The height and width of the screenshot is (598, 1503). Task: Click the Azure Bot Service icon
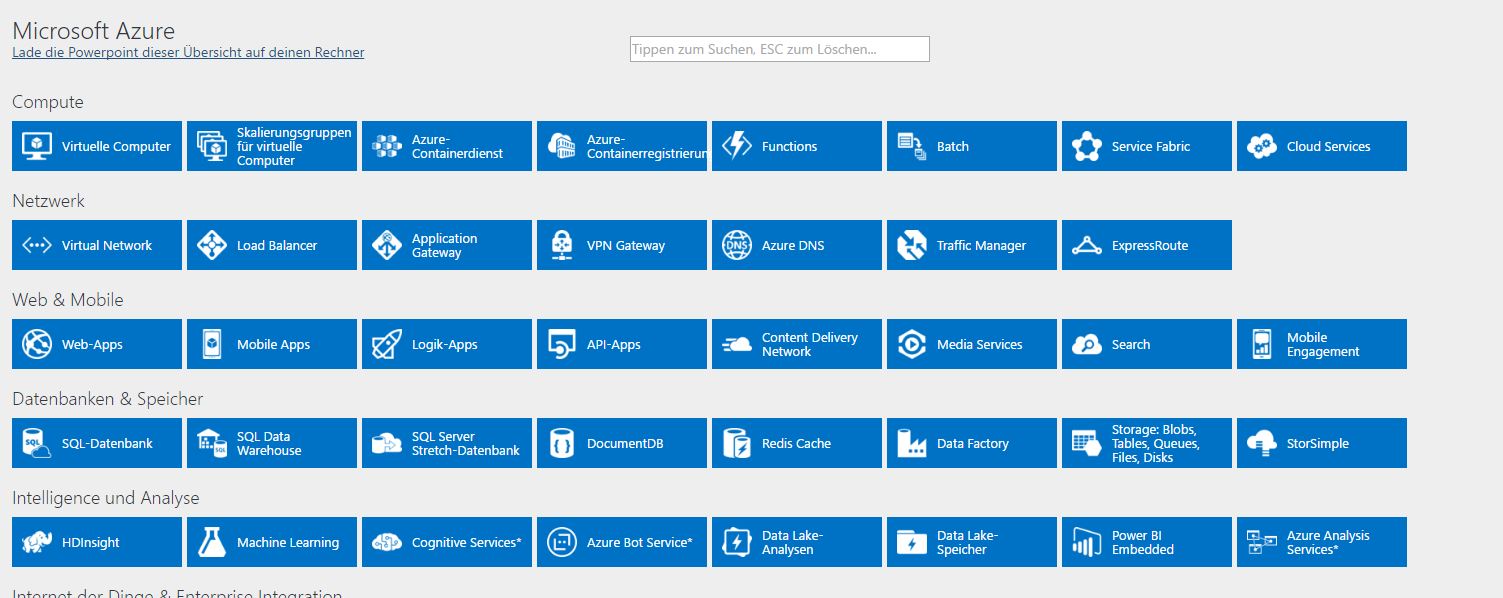click(x=562, y=542)
